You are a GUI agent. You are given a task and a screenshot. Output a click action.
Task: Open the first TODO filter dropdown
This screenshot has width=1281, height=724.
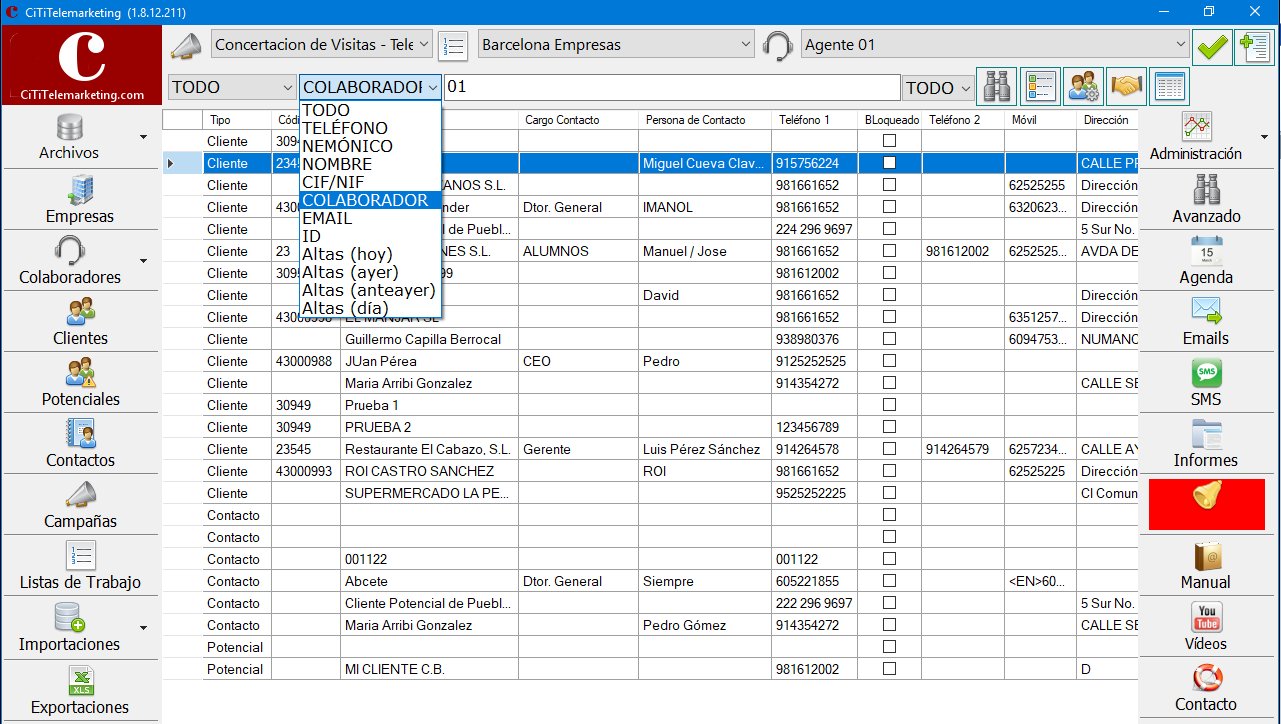click(x=232, y=88)
